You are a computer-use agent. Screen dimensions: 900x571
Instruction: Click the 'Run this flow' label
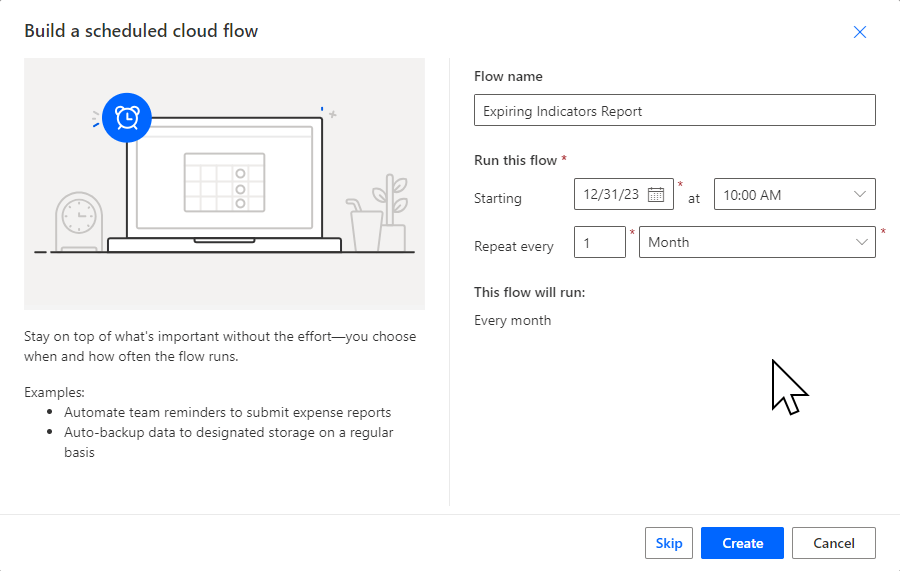click(x=515, y=160)
